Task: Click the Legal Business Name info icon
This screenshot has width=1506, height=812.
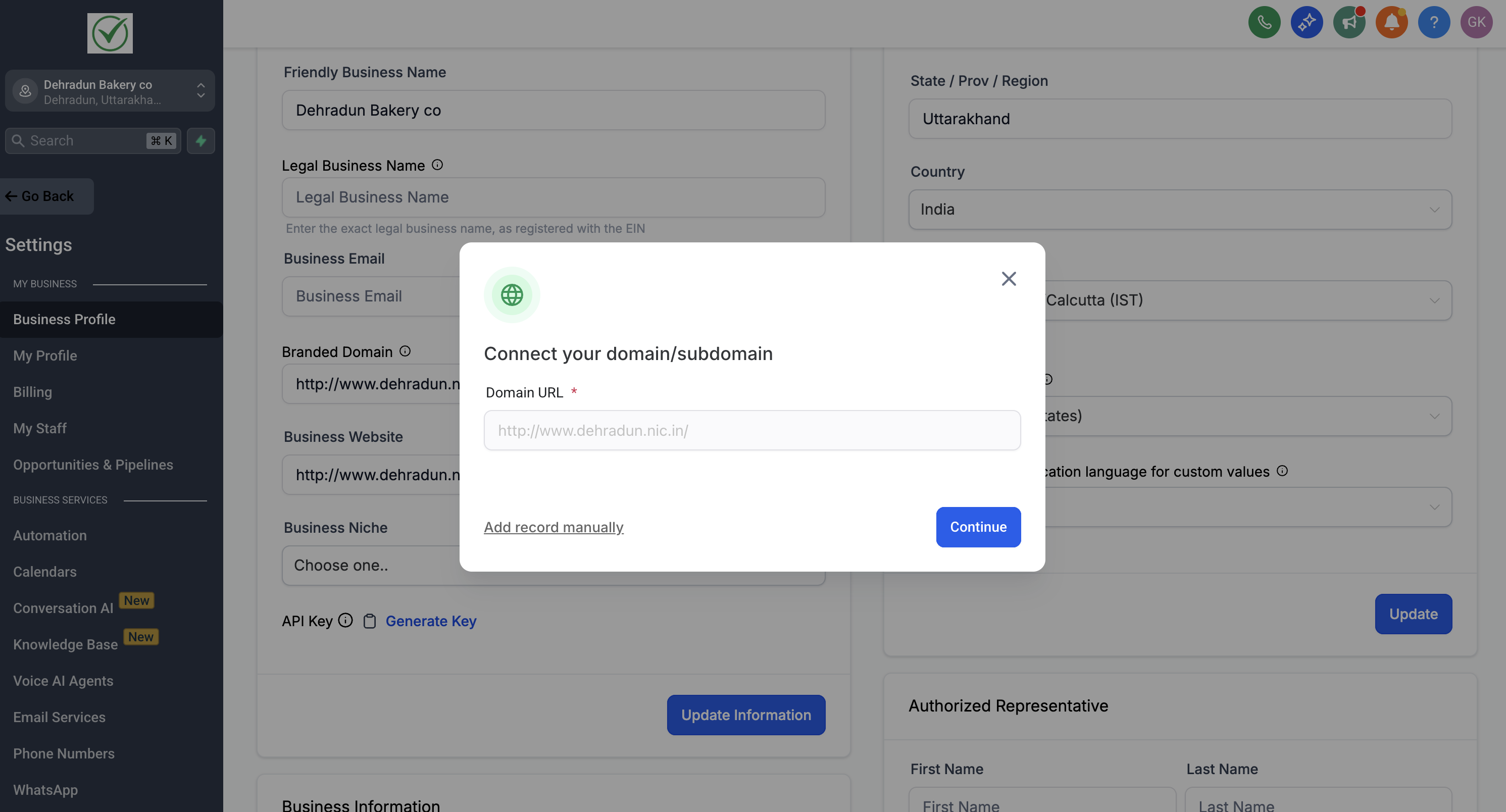Action: [437, 165]
